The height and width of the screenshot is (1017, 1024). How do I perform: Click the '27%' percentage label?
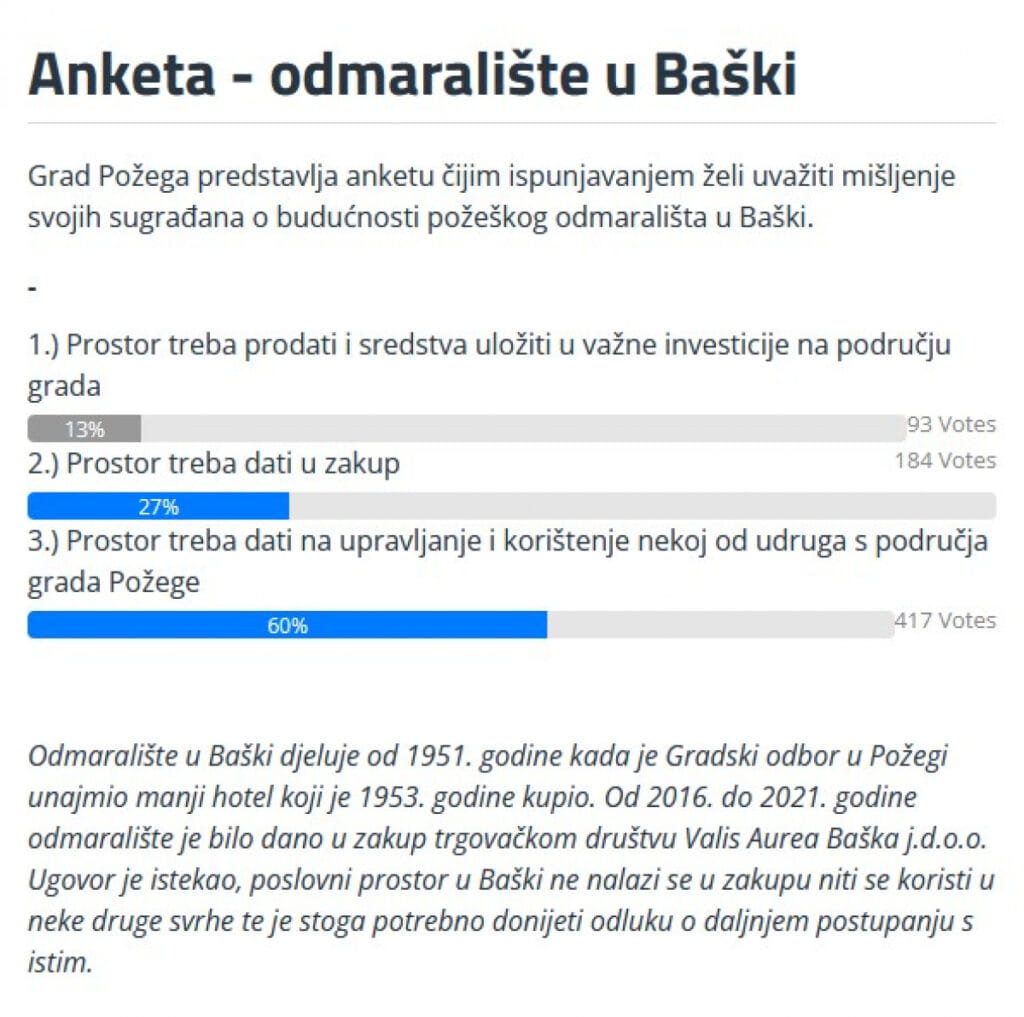(x=158, y=507)
